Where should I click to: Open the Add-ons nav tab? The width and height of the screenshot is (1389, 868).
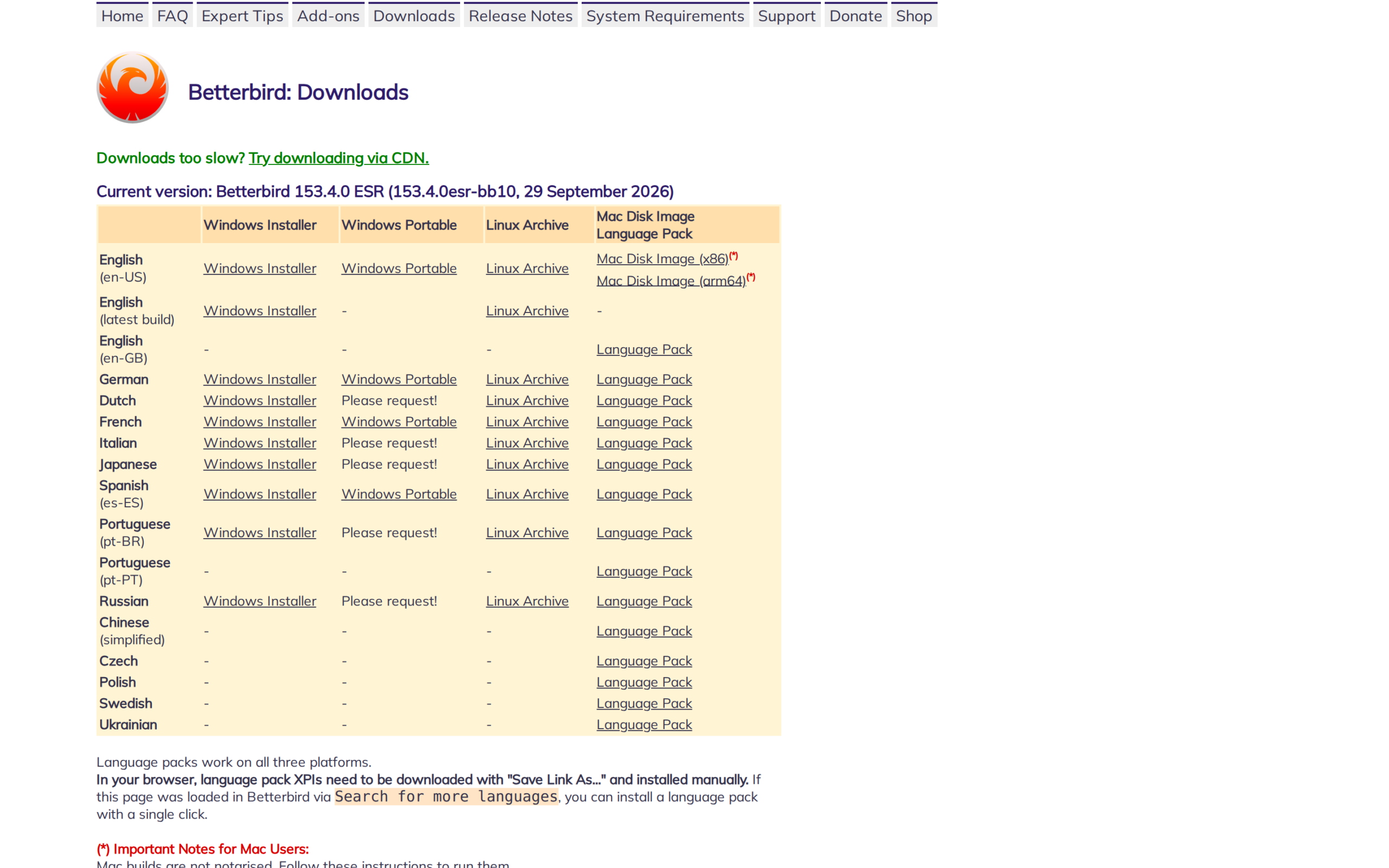click(328, 16)
